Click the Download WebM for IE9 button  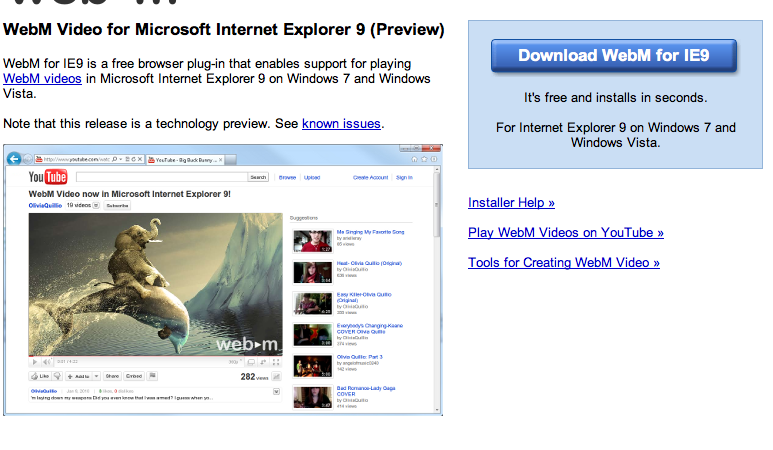[x=613, y=56]
